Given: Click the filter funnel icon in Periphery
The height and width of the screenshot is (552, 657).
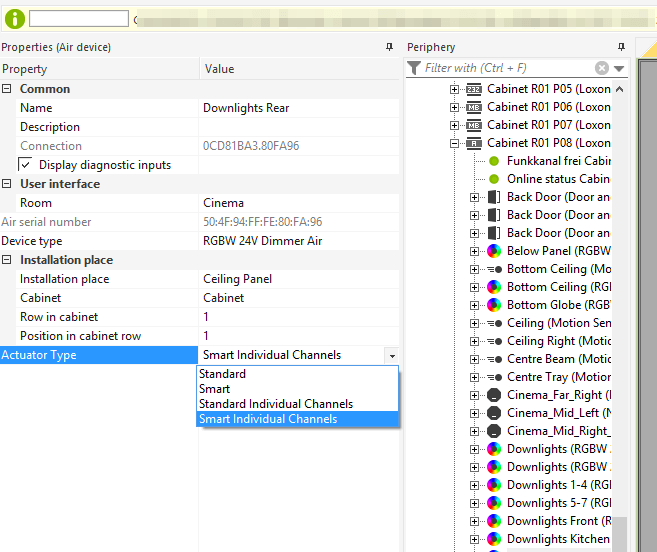Looking at the screenshot, I should (414, 68).
